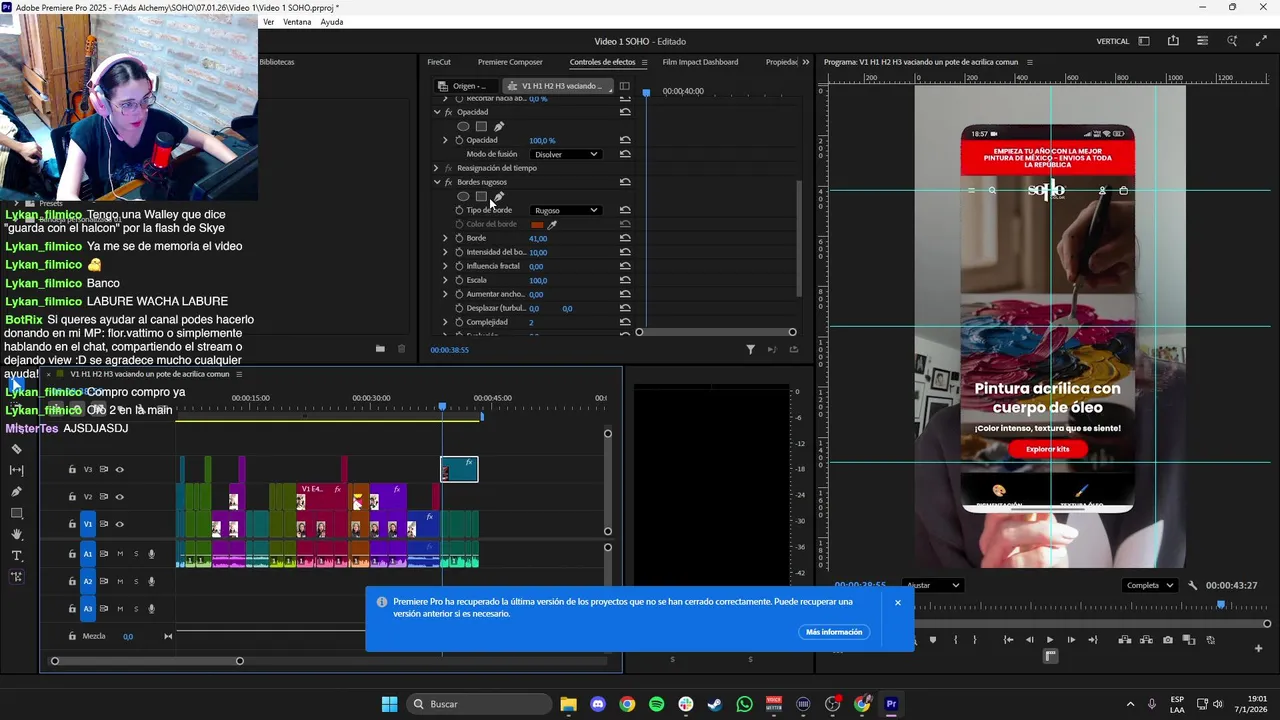
Task: Click the Lift button in Program Monitor
Action: [1125, 640]
